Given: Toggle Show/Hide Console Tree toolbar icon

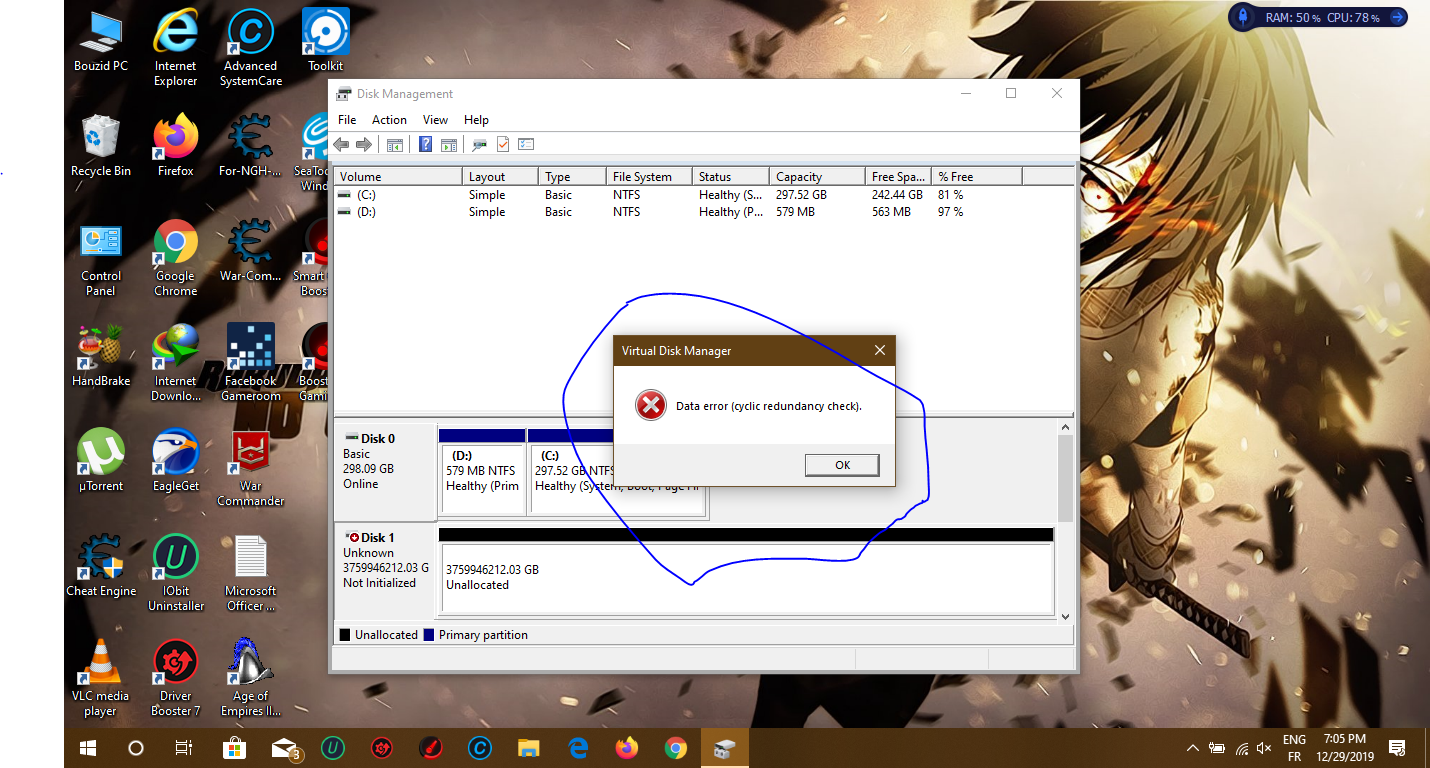Looking at the screenshot, I should pyautogui.click(x=395, y=145).
